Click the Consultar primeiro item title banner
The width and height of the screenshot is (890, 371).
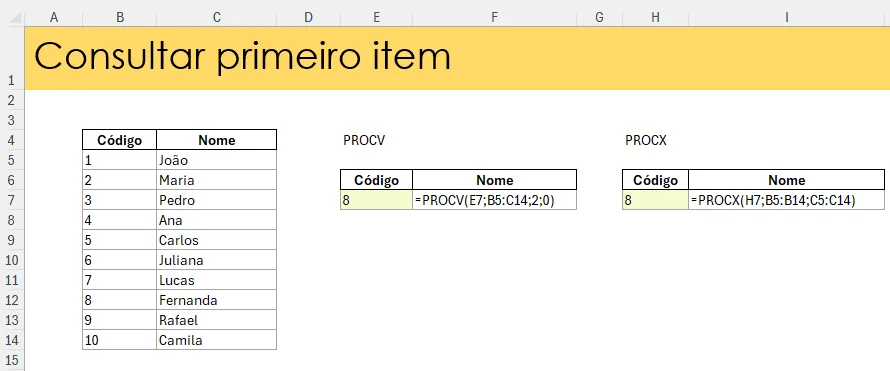tap(457, 58)
